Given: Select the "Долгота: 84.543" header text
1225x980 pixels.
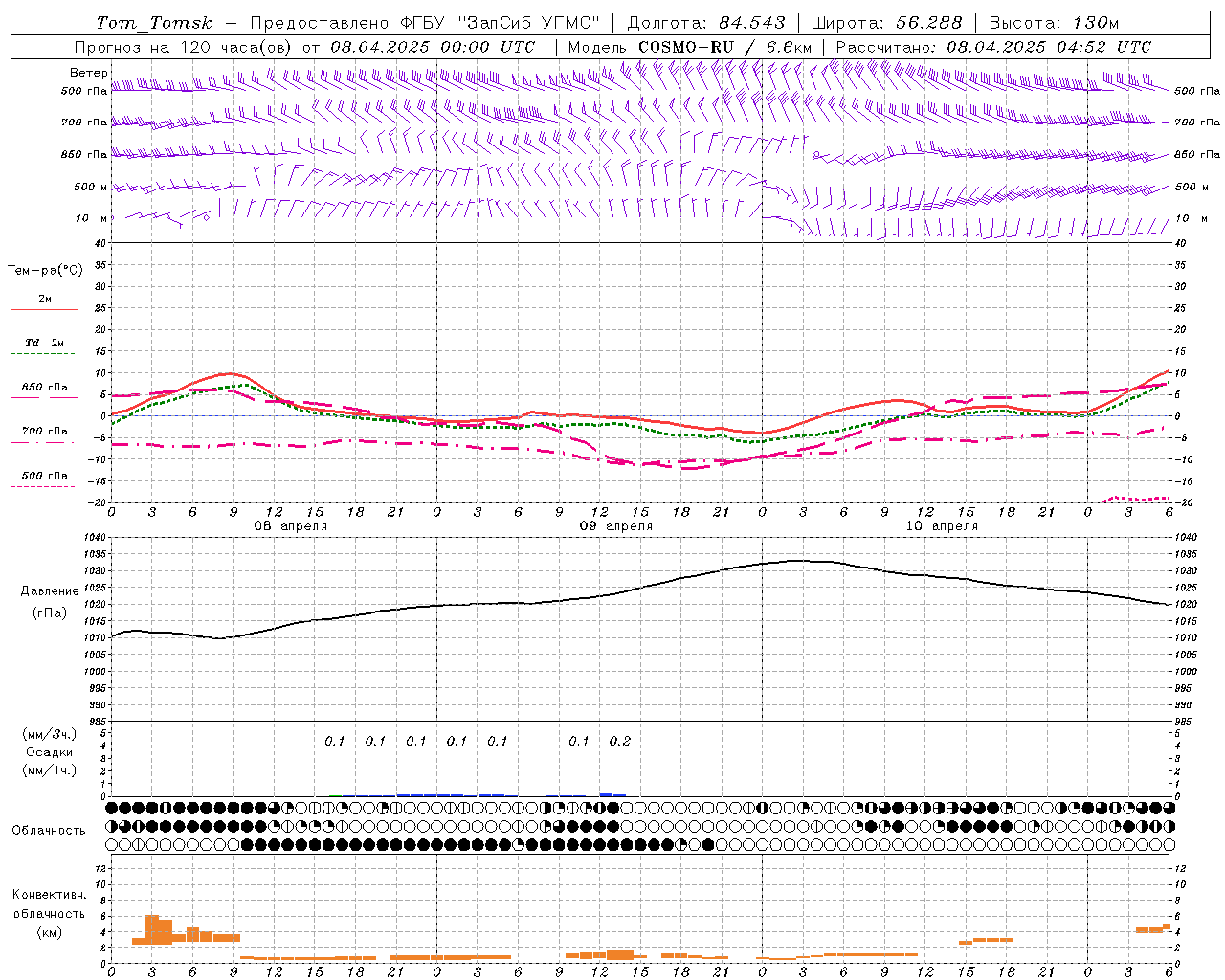Looking at the screenshot, I should 706,23.
